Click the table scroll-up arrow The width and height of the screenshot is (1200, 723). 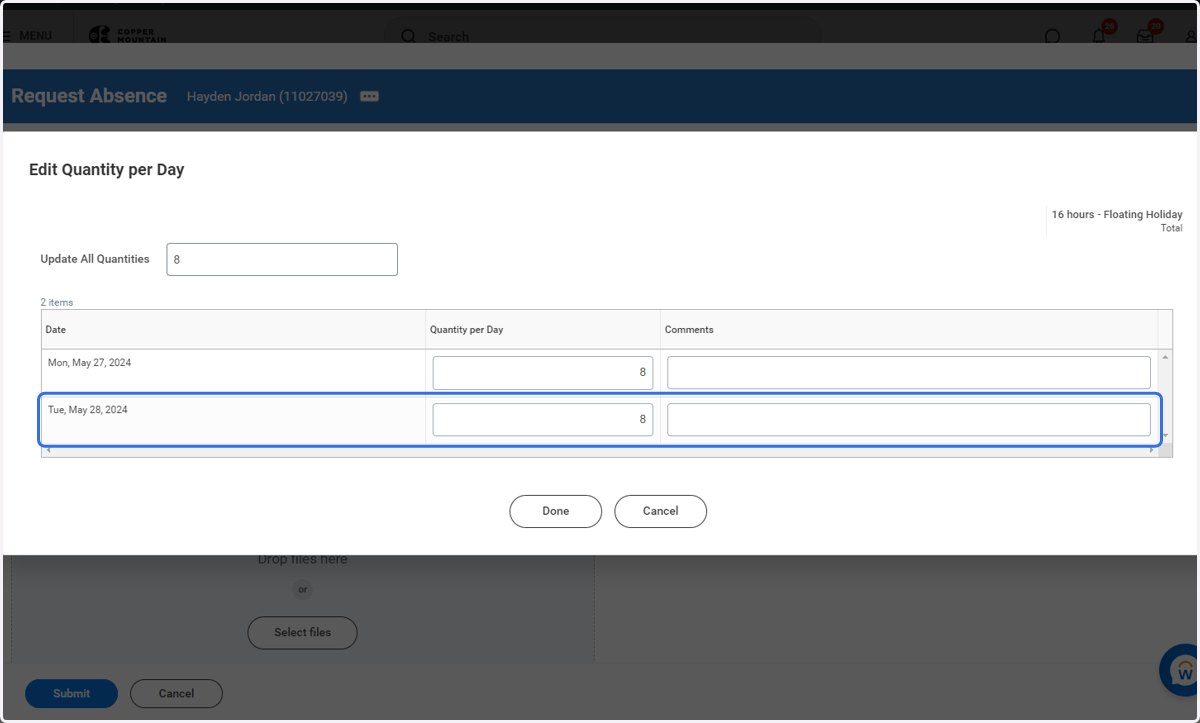1164,357
